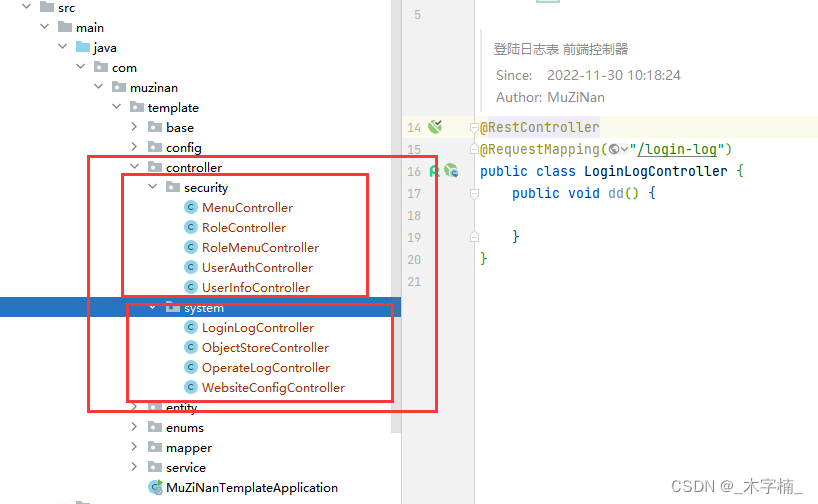
Task: Click the base package icon
Action: [155, 127]
